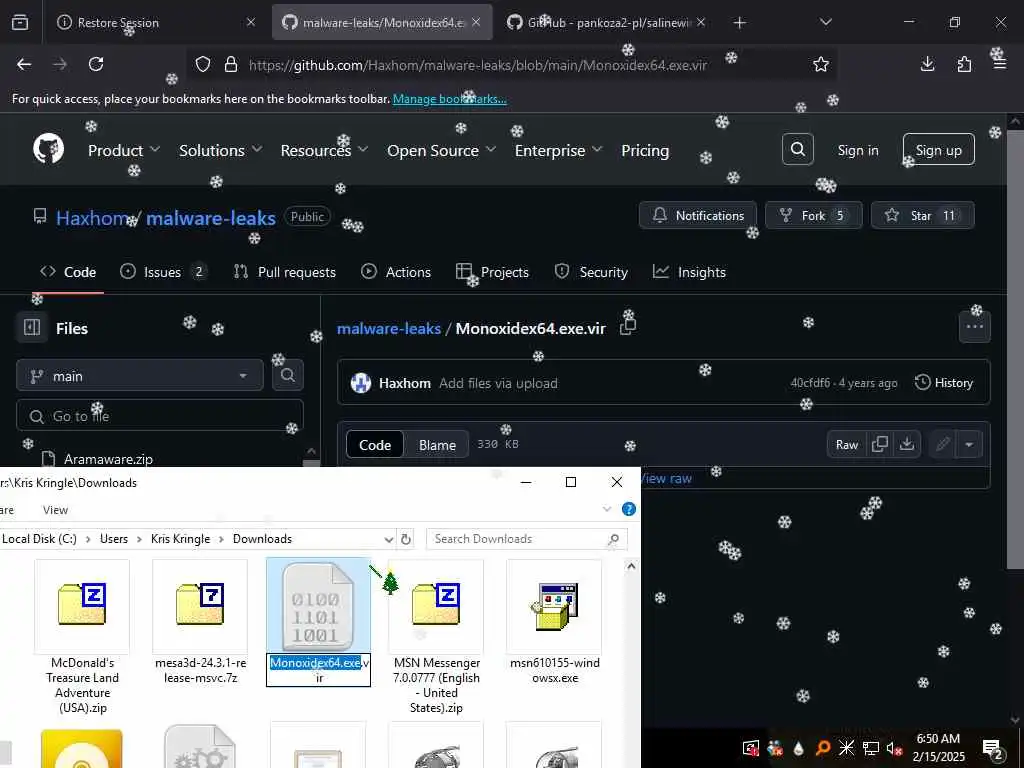Expand the Open Source menu
The height and width of the screenshot is (768, 1024).
point(441,150)
